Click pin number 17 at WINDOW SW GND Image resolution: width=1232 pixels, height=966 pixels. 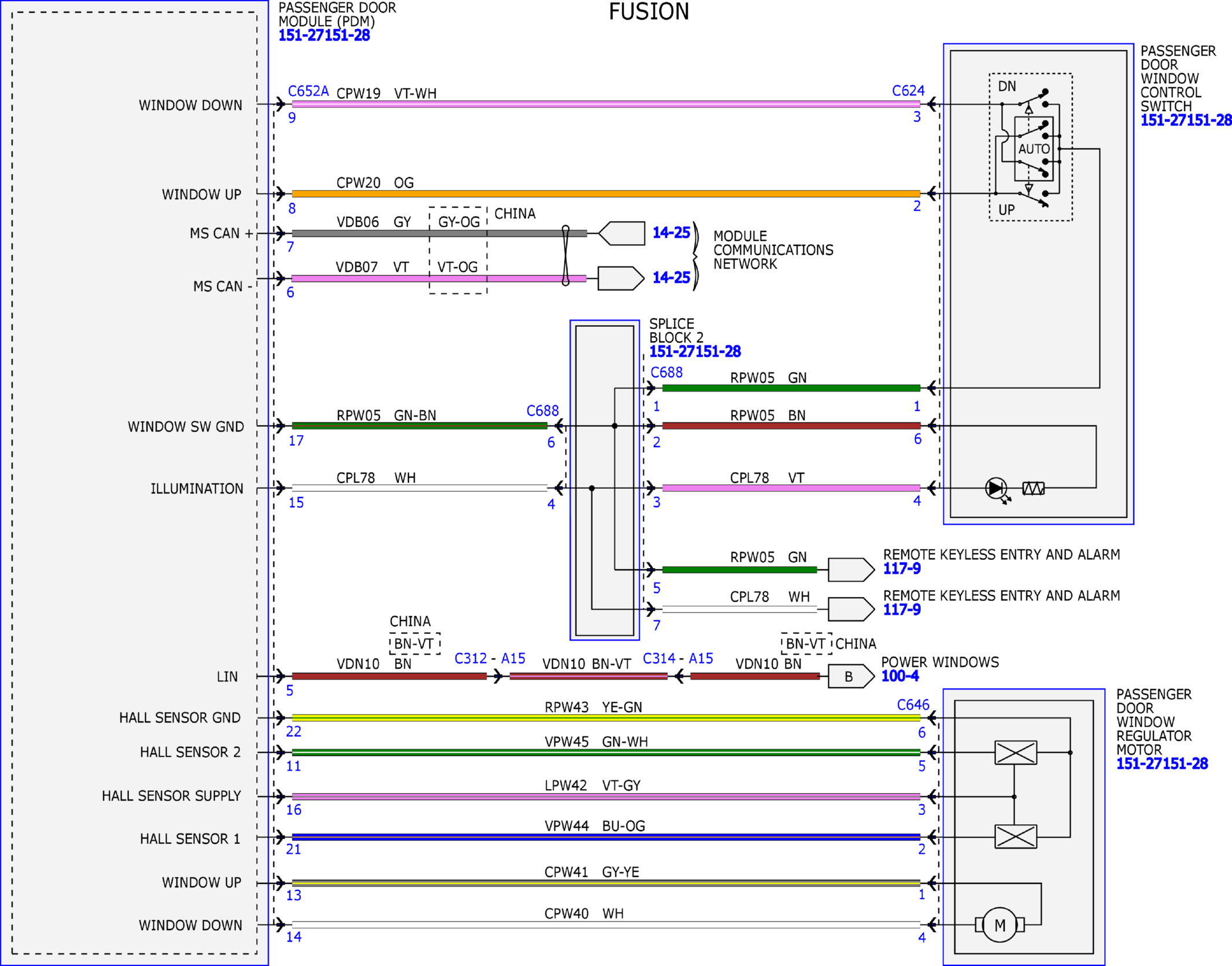(296, 441)
